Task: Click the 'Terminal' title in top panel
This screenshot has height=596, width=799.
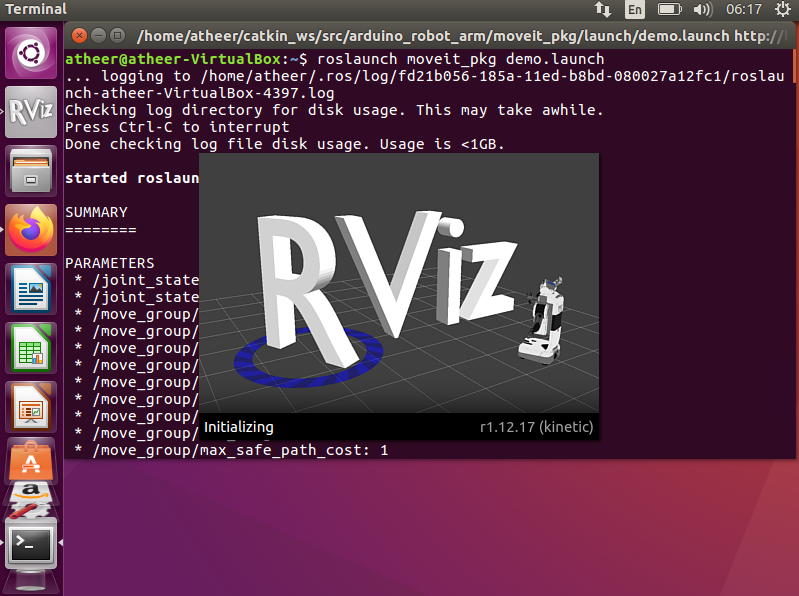Action: point(36,9)
